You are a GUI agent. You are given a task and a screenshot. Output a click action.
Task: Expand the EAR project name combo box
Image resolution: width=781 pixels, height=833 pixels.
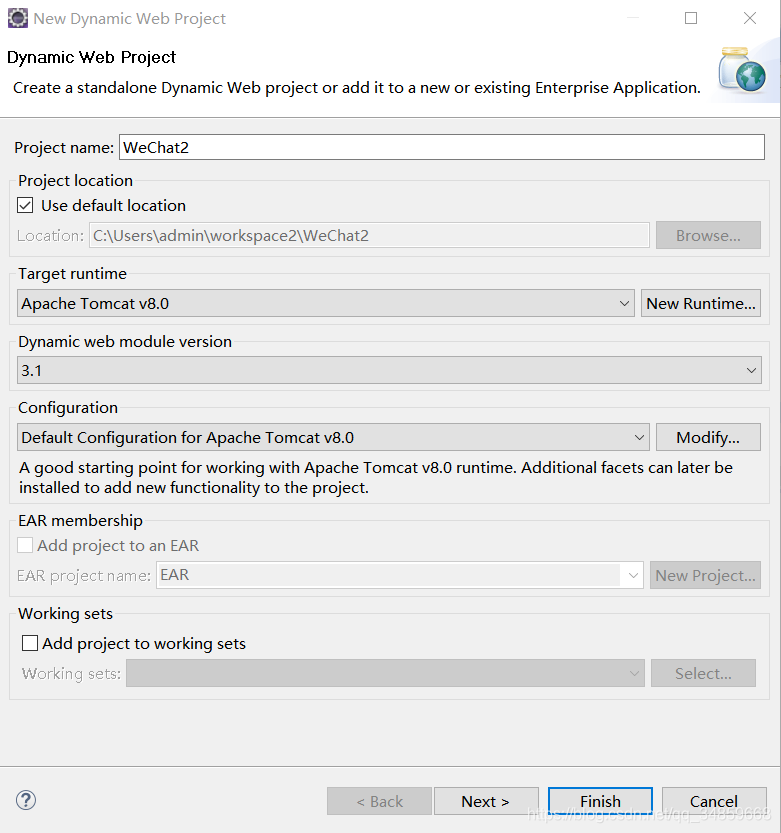(x=400, y=575)
